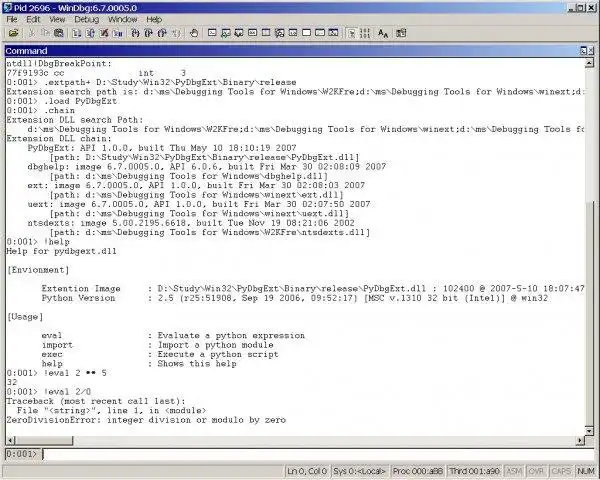Click the Options toolbar icon
600x480 pixels.
(401, 33)
